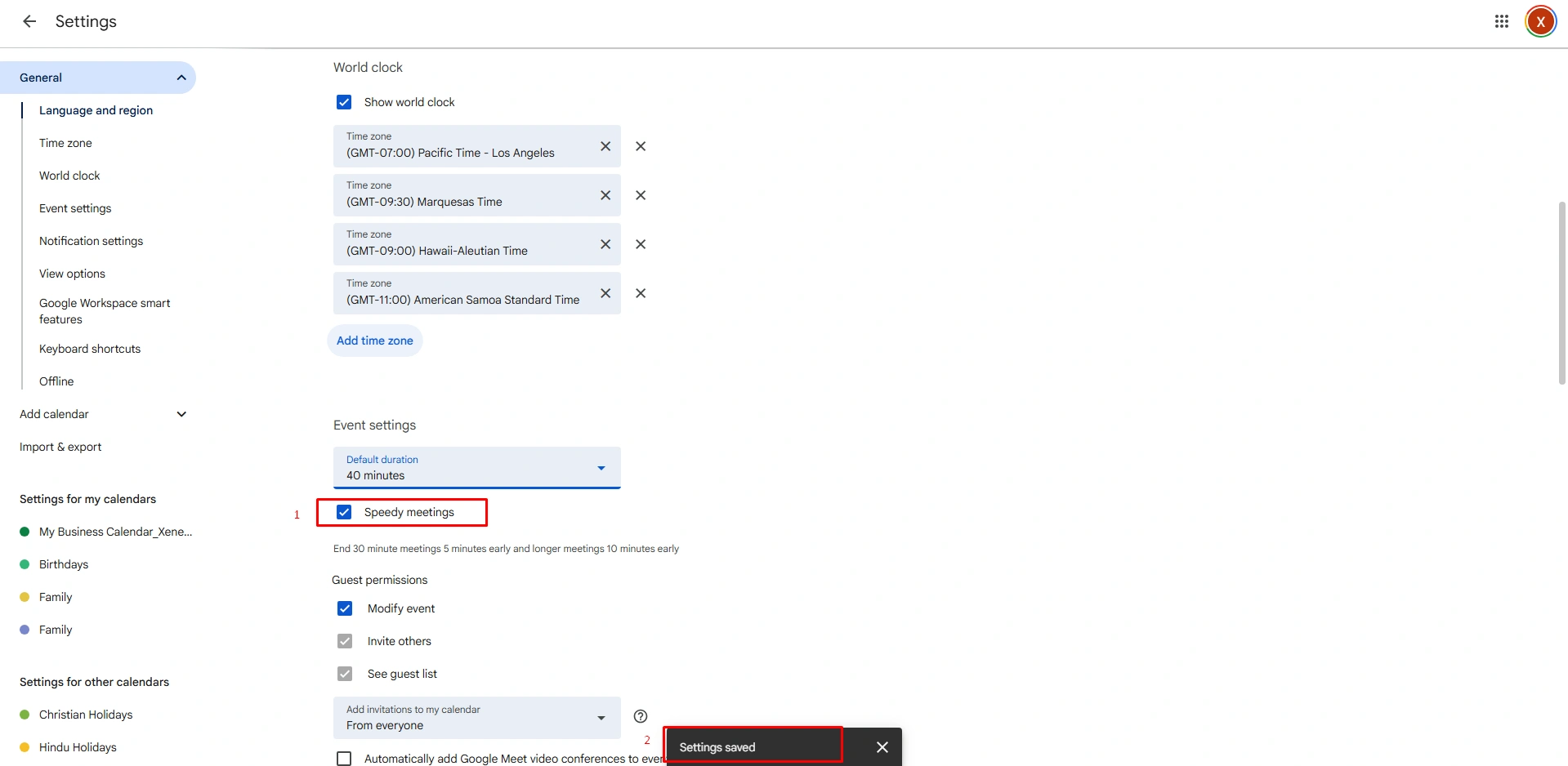This screenshot has width=1568, height=766.
Task: Clear the Pacific Time - Los Angeles field
Action: coord(605,146)
